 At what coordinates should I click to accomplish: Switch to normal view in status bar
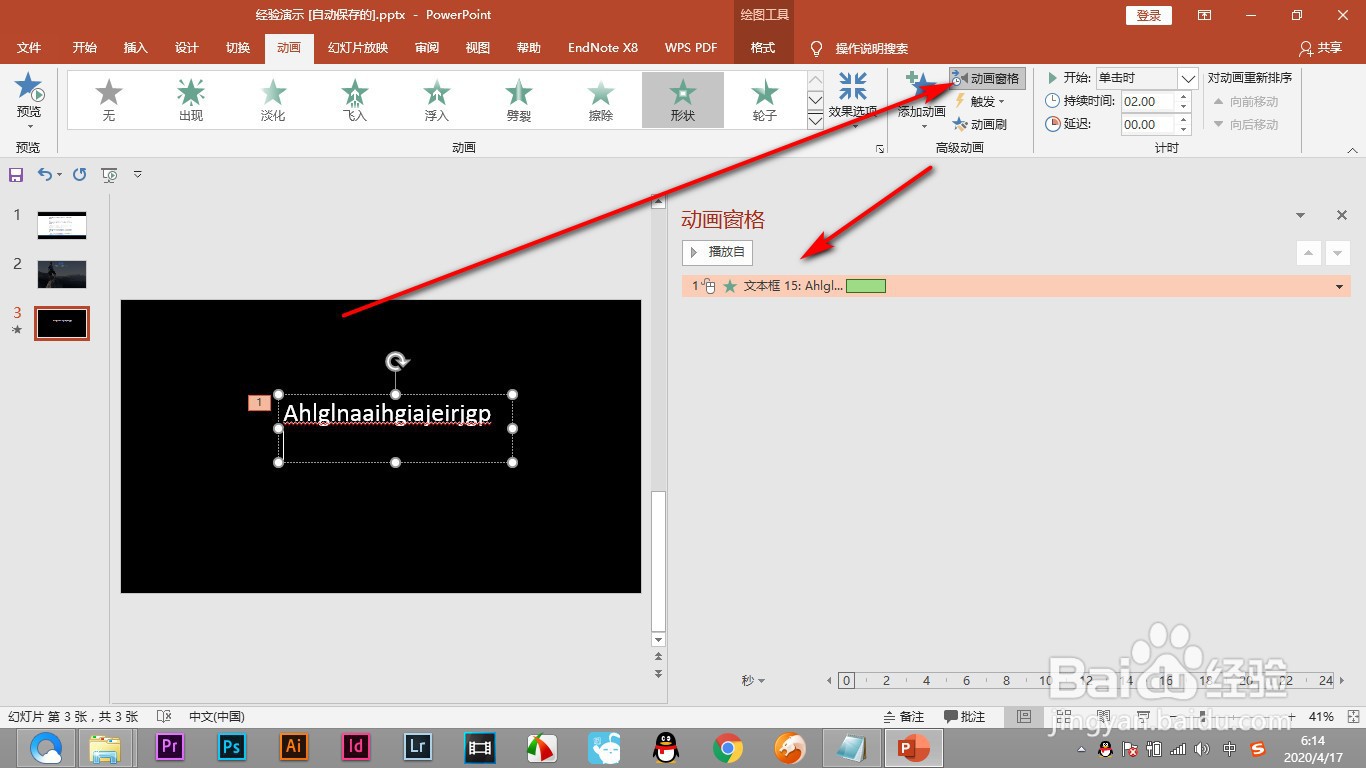click(x=1023, y=716)
